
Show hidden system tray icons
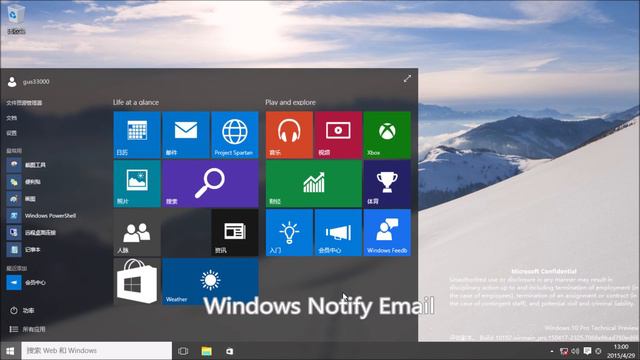552,351
